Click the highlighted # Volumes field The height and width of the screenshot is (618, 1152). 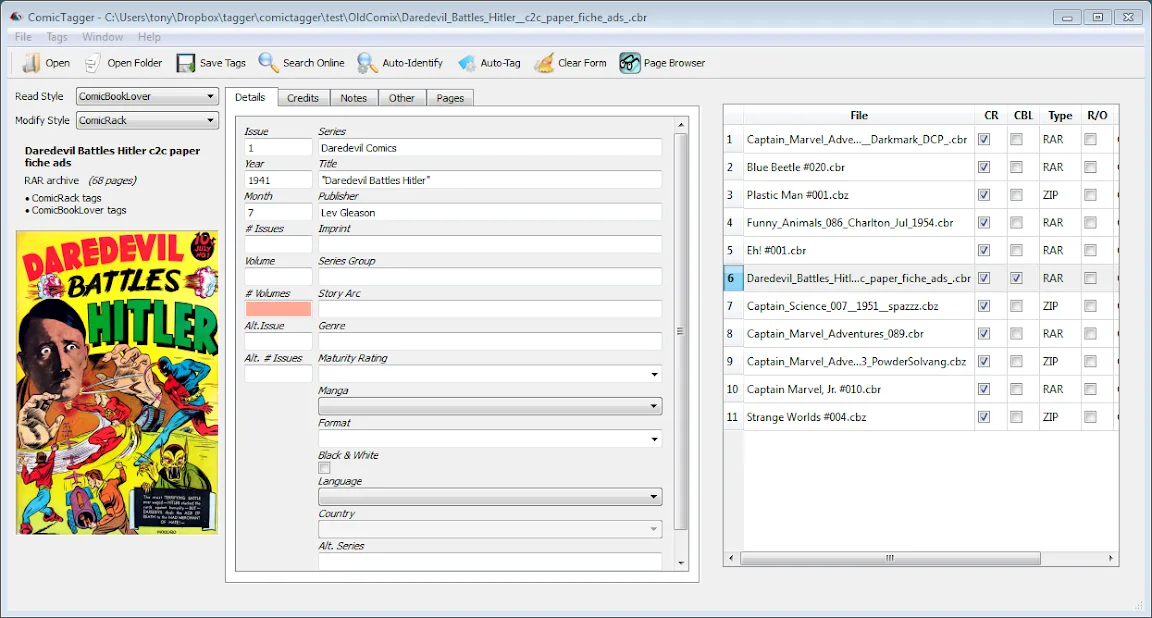[278, 309]
